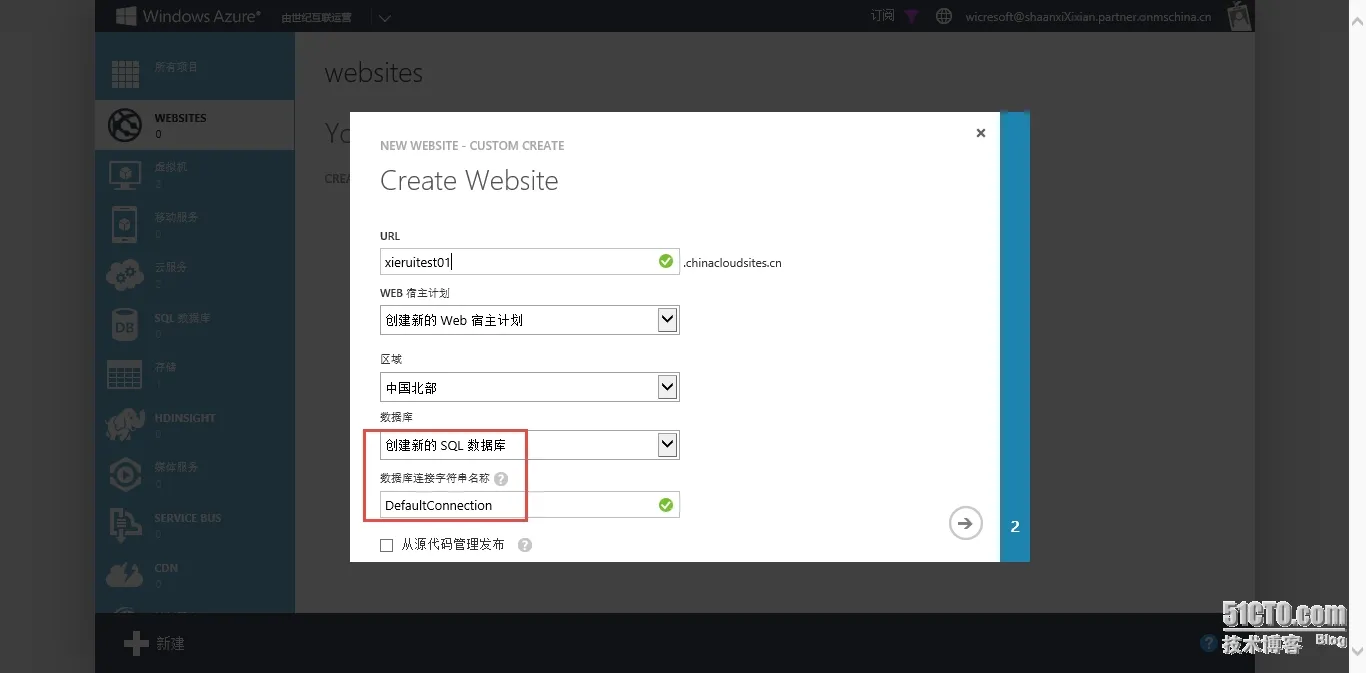Select the 虚拟机 menu label
This screenshot has height=673, width=1366.
click(171, 167)
